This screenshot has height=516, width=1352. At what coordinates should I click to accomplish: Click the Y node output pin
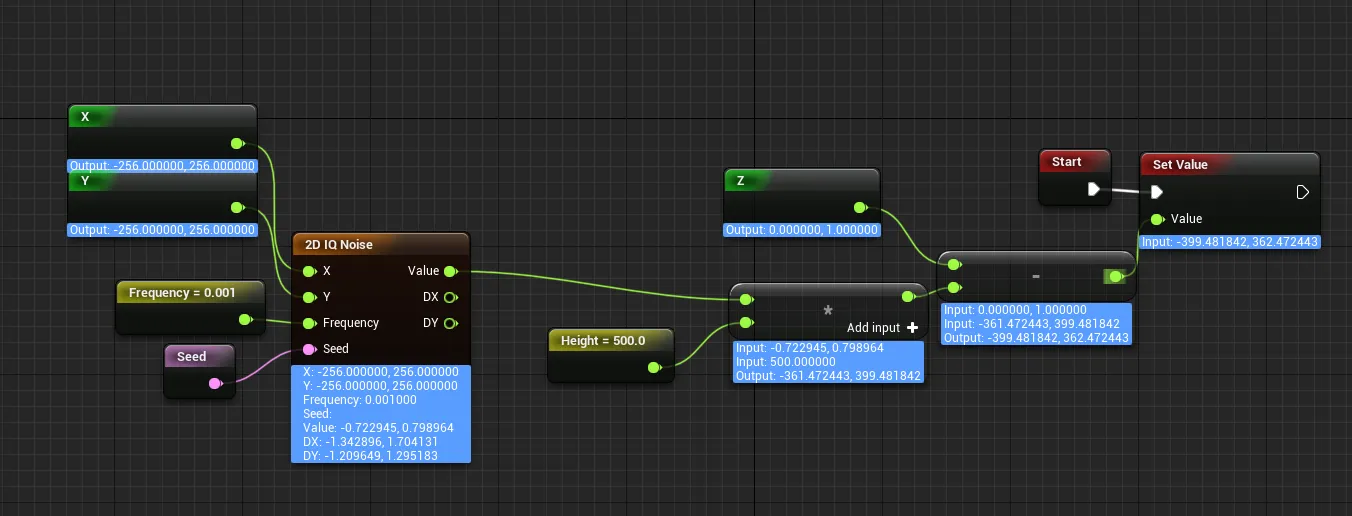pyautogui.click(x=237, y=207)
